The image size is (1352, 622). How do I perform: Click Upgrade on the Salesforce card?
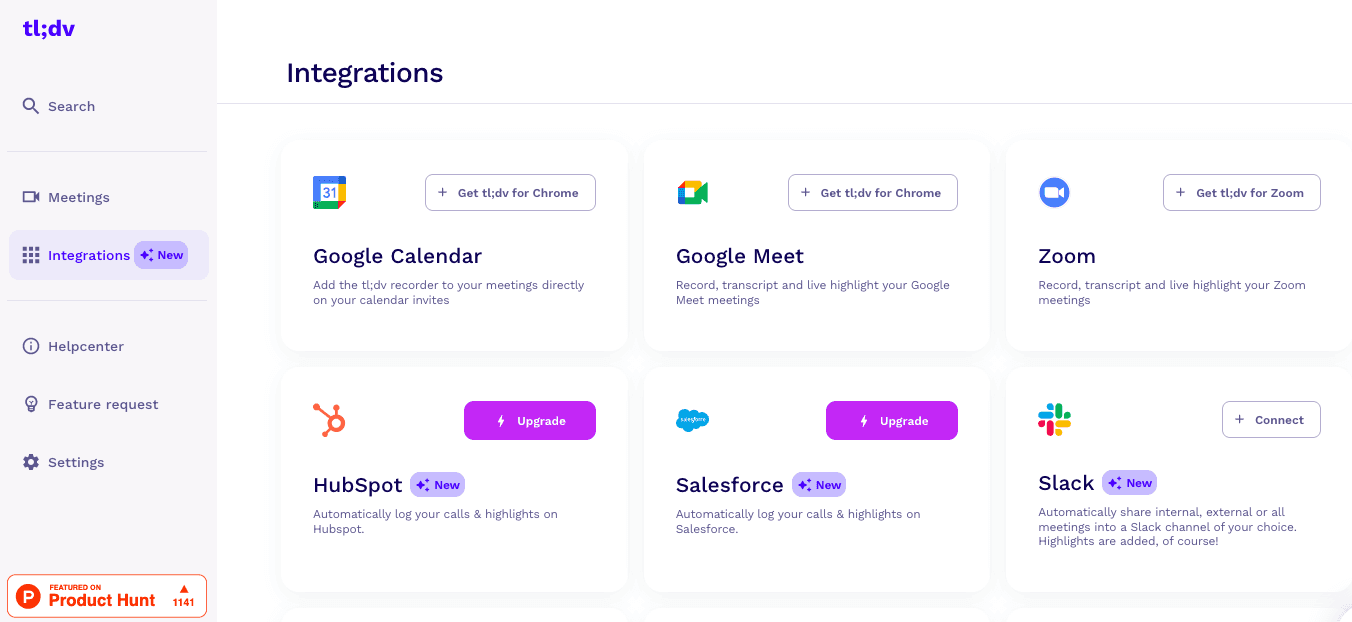tap(892, 421)
